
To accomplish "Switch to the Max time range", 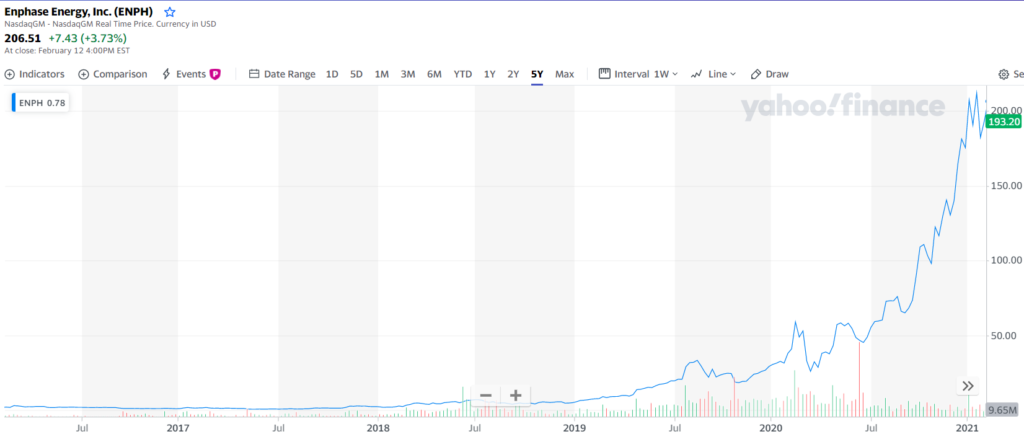I will [564, 74].
